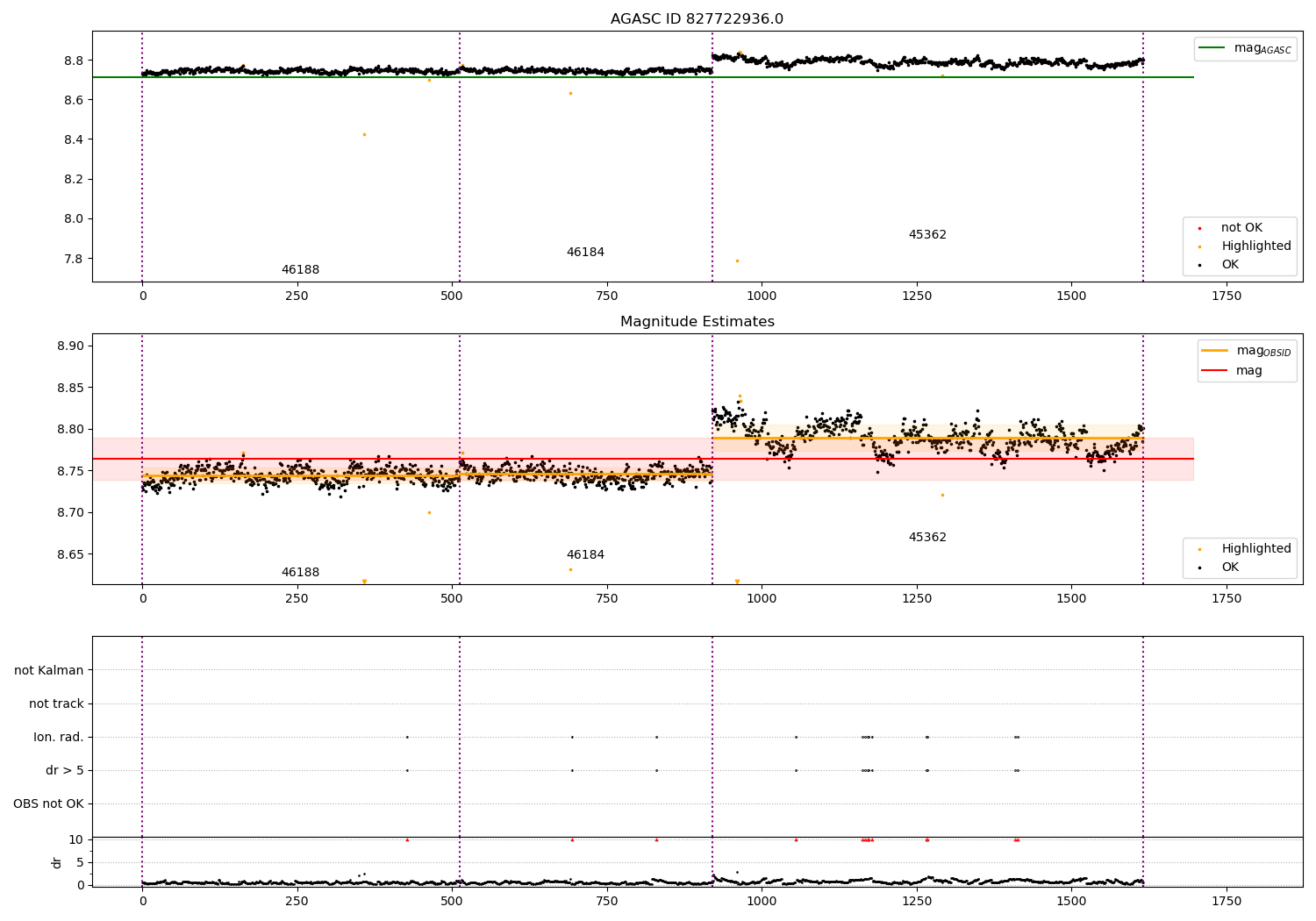Click the black OK legend marker in top plot
The image size is (1316, 921).
pos(1199,265)
